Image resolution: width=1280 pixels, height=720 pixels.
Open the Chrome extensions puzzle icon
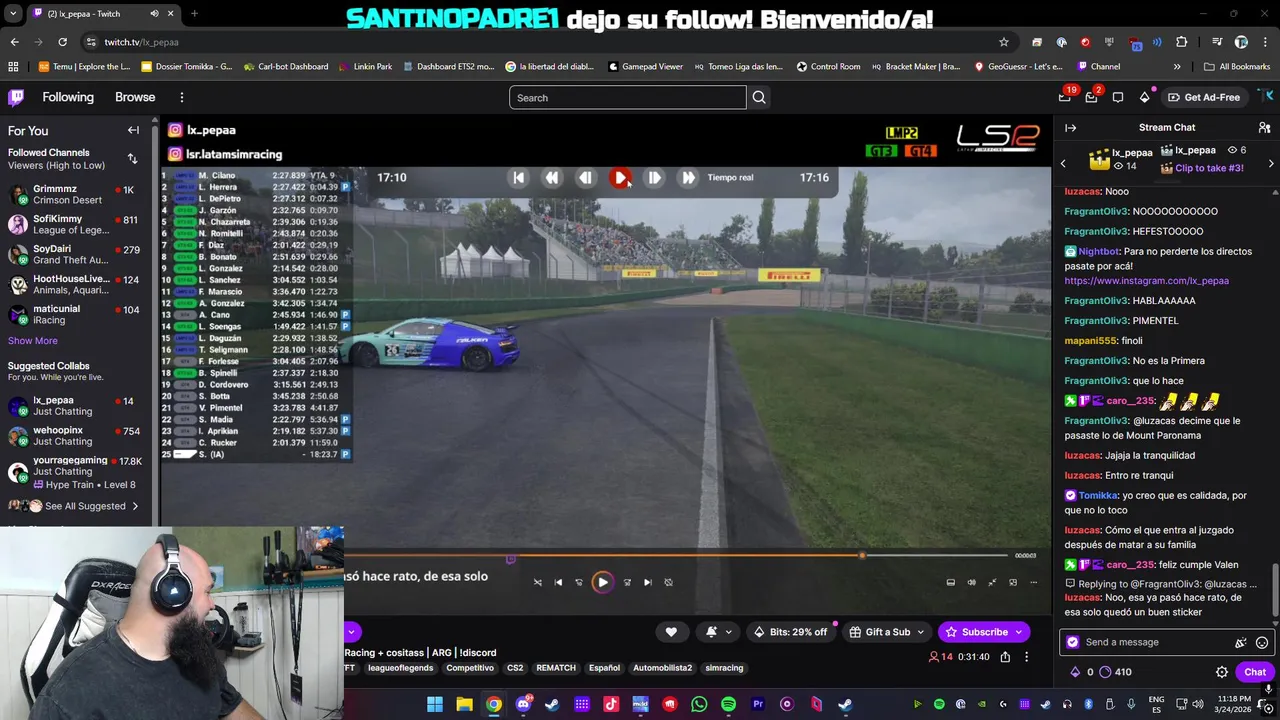[x=1181, y=42]
